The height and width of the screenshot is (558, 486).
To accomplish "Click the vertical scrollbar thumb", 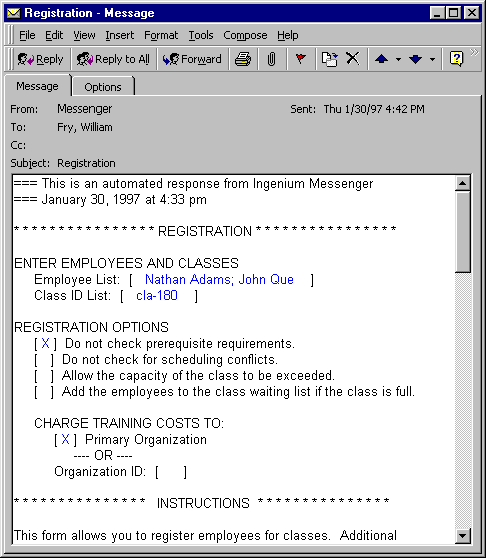I will tap(463, 232).
